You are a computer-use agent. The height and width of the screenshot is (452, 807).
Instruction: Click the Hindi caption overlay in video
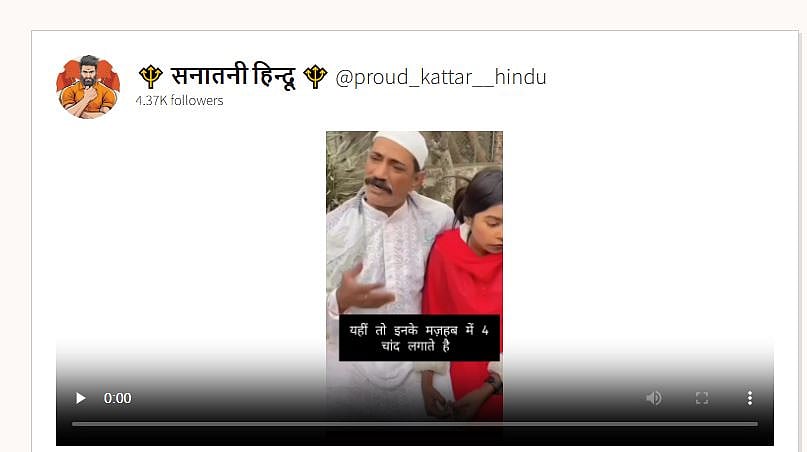point(419,338)
